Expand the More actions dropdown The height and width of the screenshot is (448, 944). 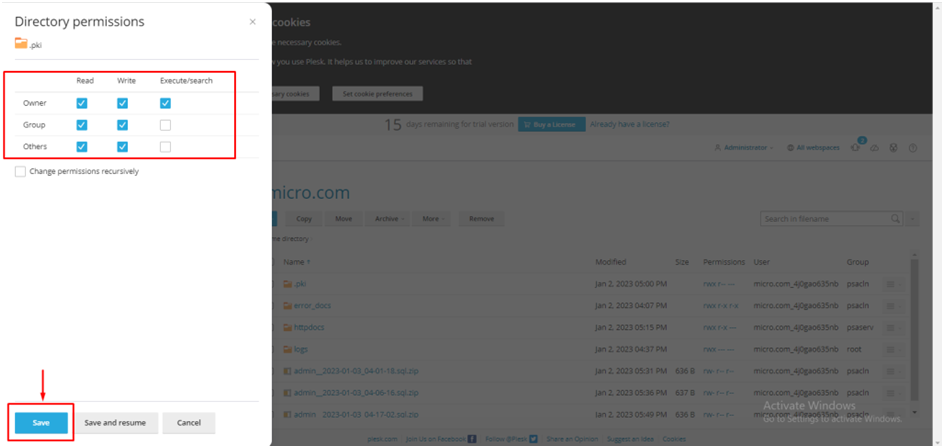(432, 218)
